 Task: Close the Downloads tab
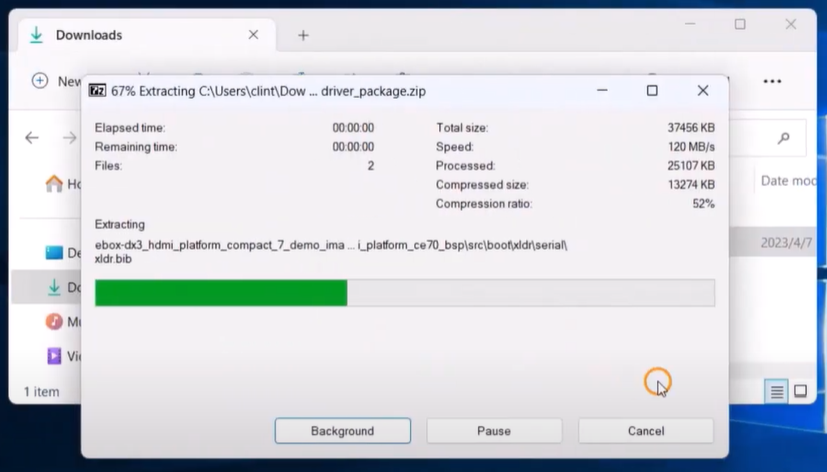pyautogui.click(x=254, y=35)
